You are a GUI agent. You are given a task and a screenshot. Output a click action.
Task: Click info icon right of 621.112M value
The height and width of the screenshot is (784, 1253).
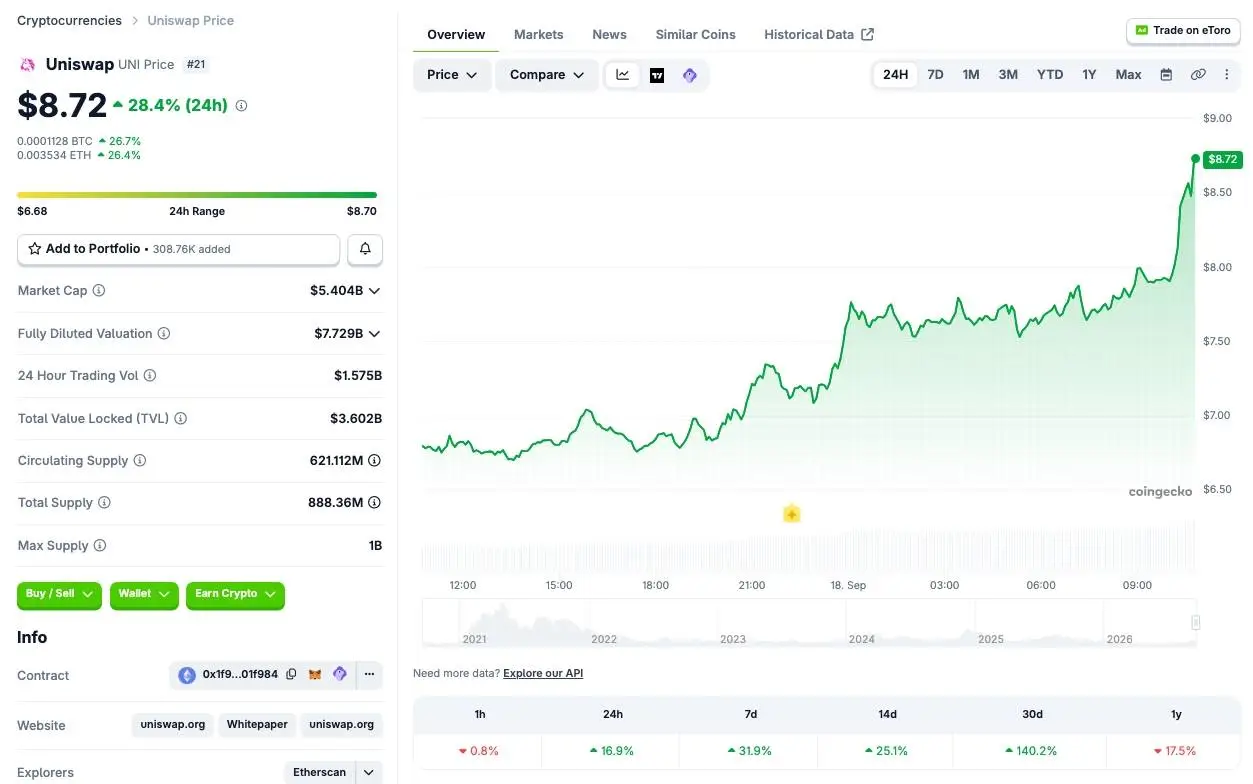[374, 461]
